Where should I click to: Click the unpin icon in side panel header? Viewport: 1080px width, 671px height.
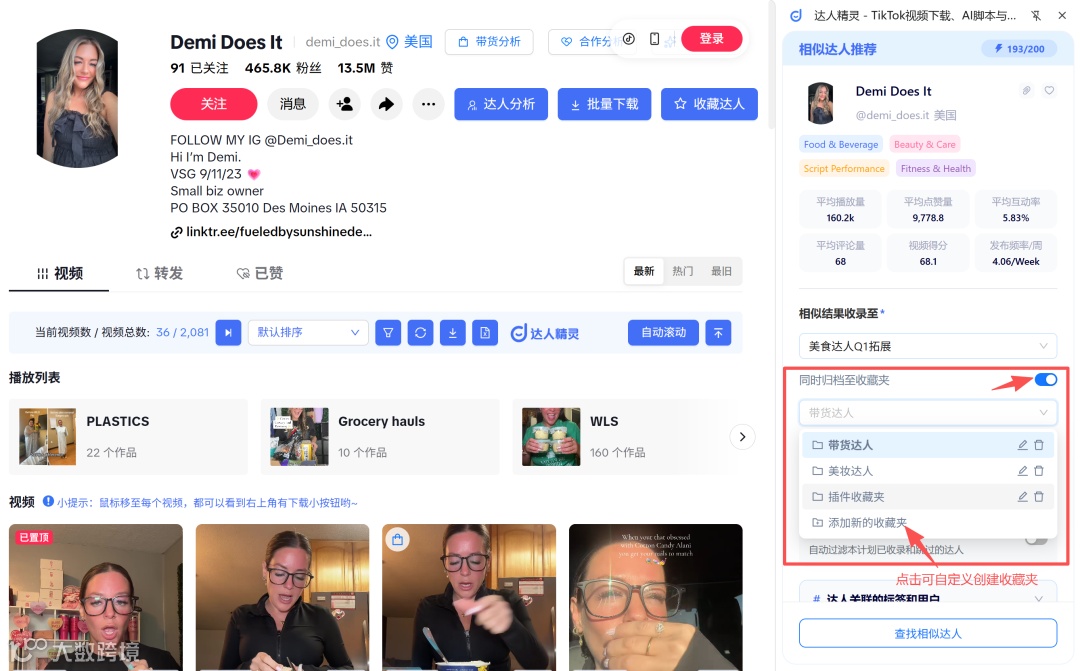pyautogui.click(x=1036, y=15)
